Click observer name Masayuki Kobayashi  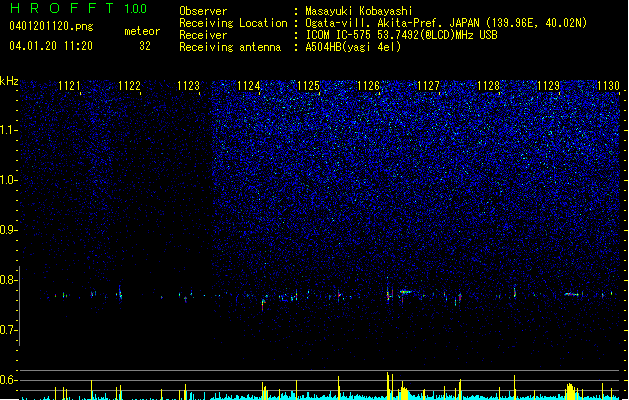coord(359,11)
